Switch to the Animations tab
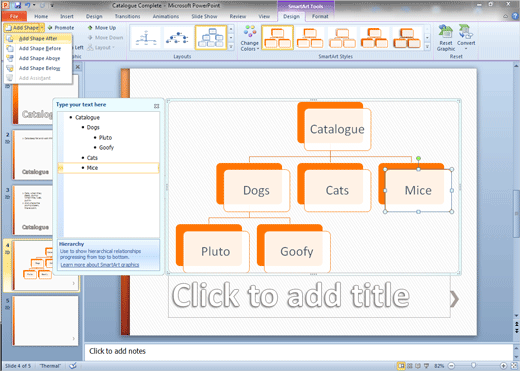The height and width of the screenshot is (371, 520). [166, 16]
